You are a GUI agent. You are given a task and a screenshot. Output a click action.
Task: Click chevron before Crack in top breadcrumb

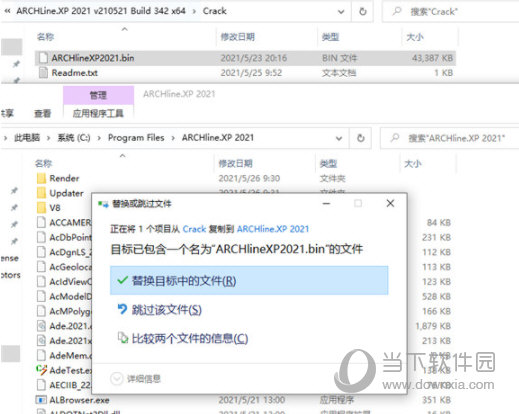(194, 11)
